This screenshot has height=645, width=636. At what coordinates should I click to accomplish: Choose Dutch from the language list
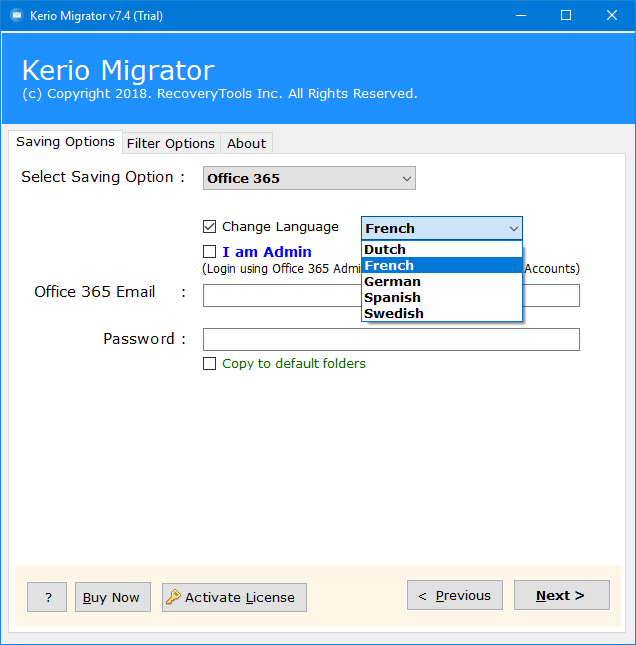(x=442, y=249)
